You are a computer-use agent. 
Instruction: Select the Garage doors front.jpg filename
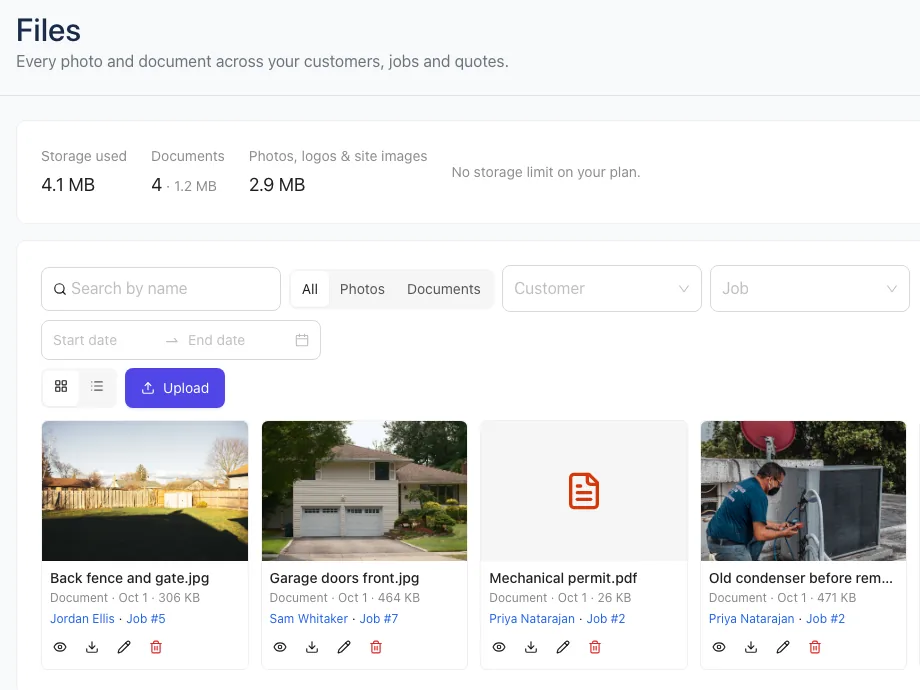344,578
